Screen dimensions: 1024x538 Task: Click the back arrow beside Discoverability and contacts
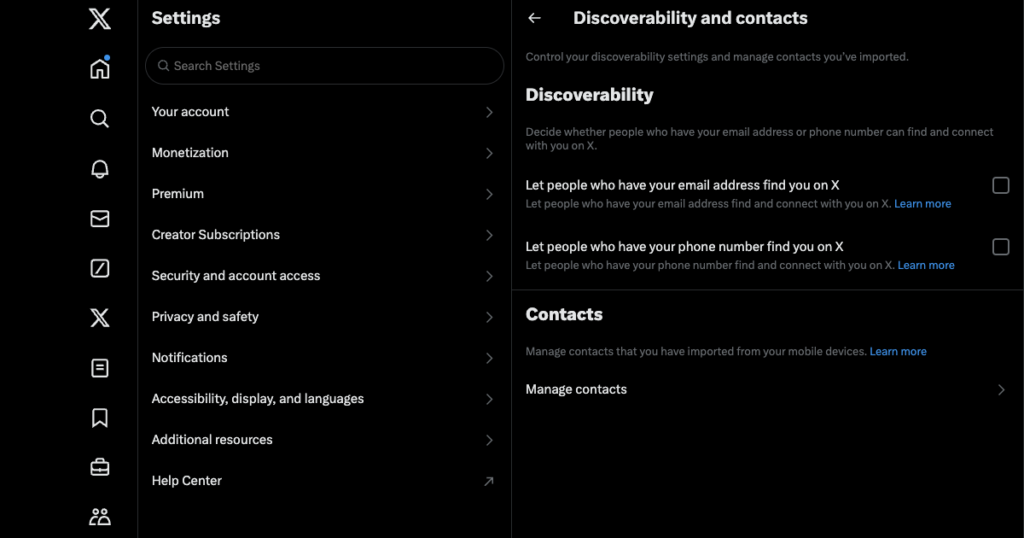tap(534, 18)
